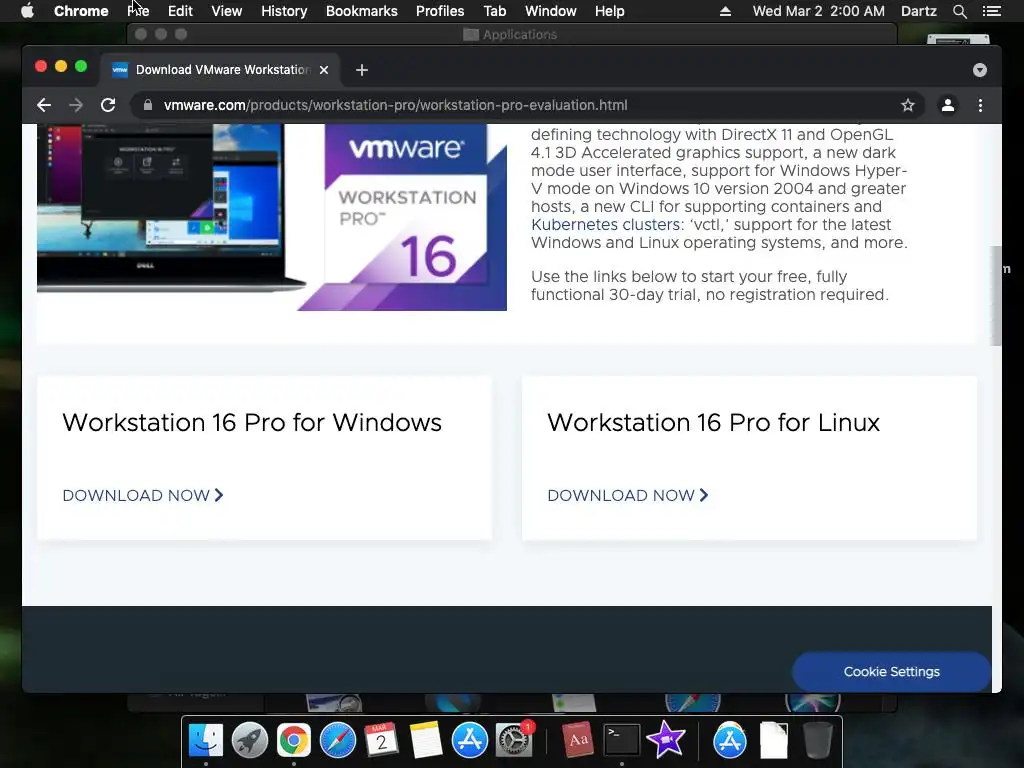Open the Bookmarks menu
The width and height of the screenshot is (1024, 768).
pos(362,11)
